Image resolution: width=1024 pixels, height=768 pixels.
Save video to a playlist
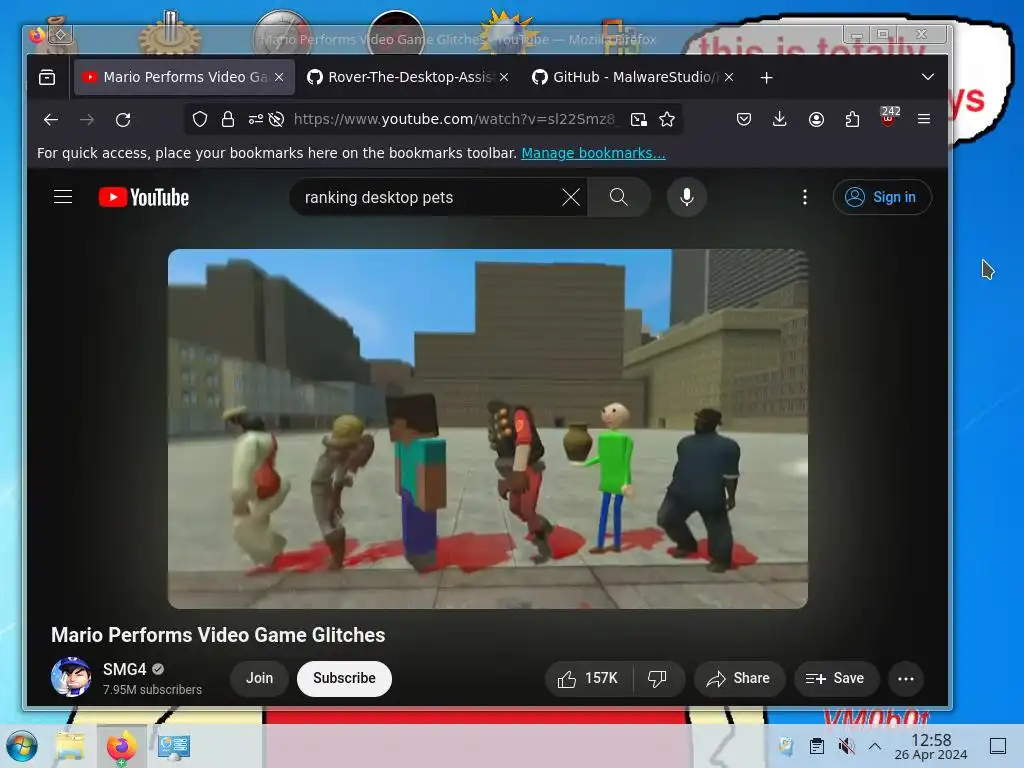pos(836,679)
